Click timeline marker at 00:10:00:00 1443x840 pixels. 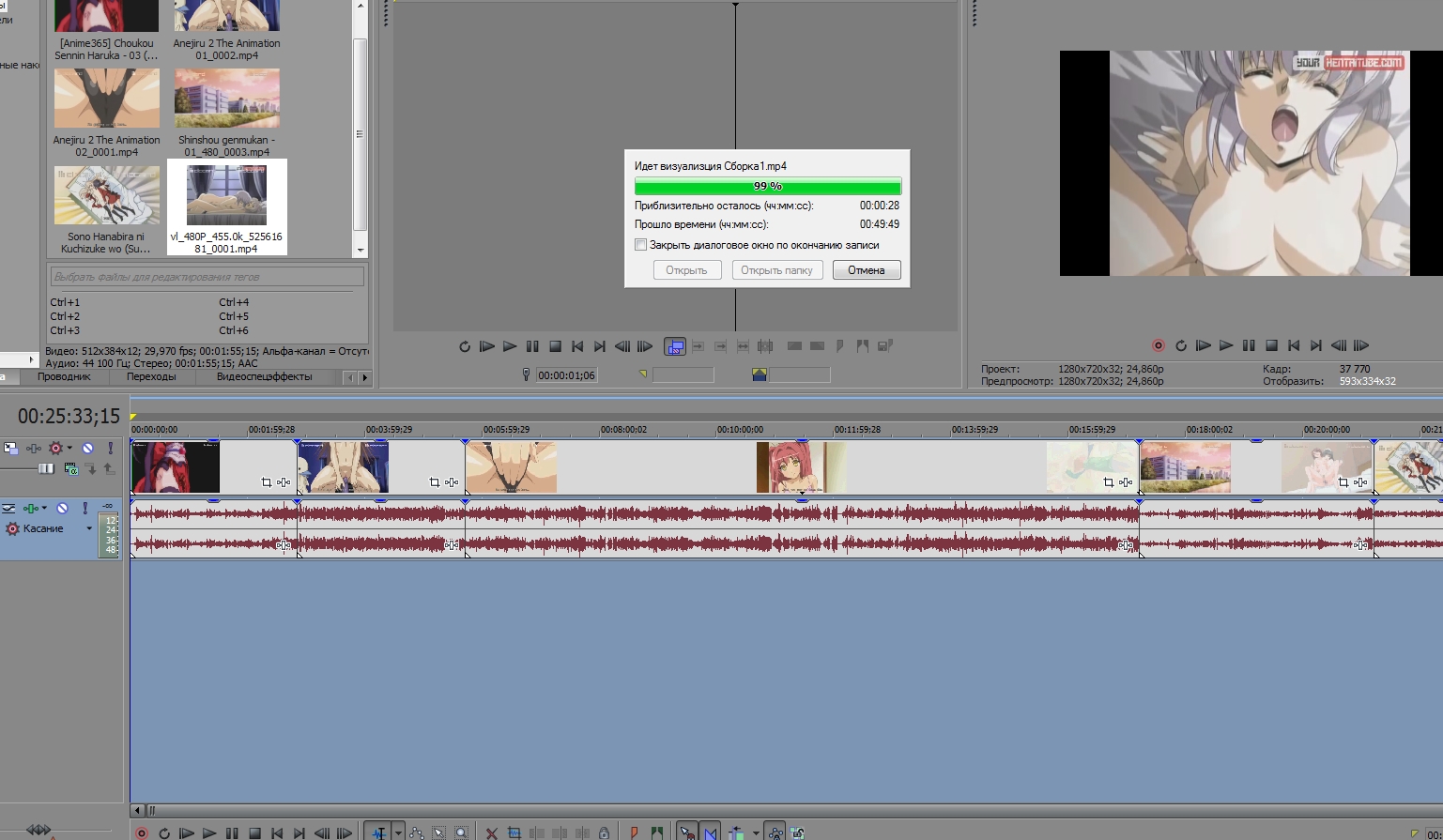(x=740, y=429)
